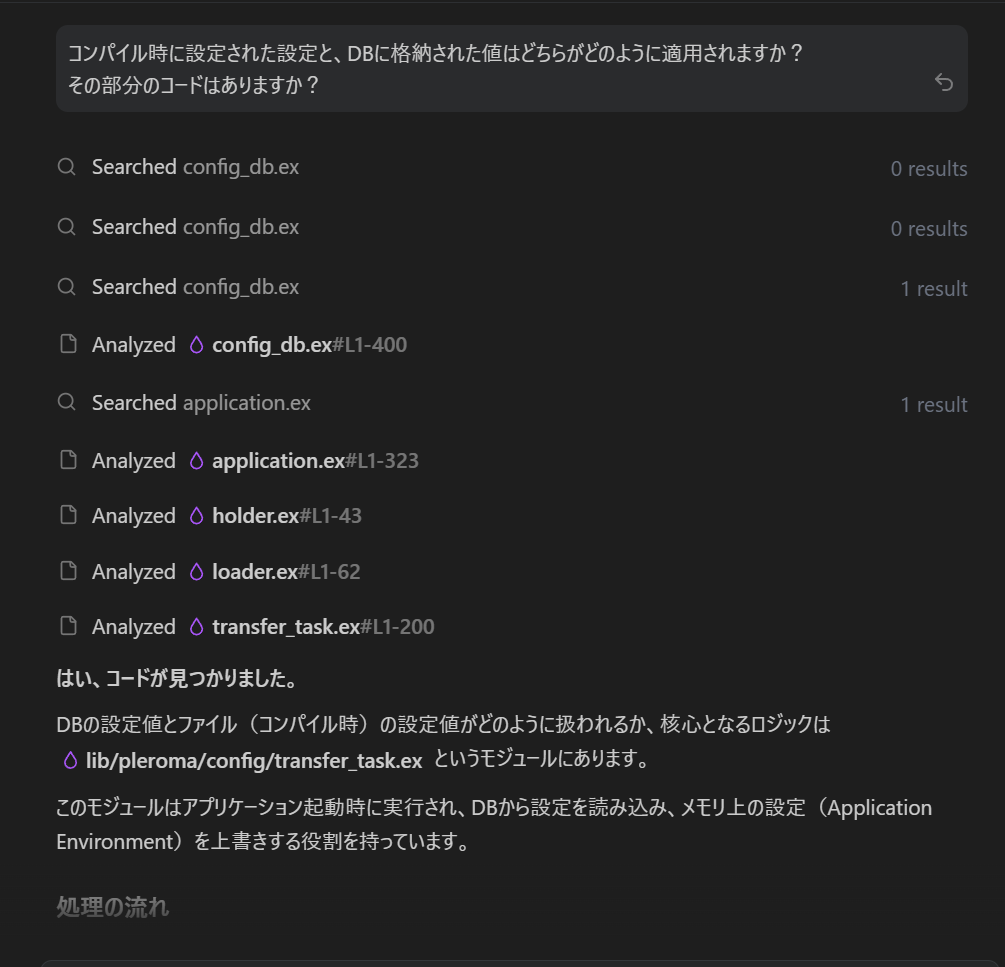The image size is (1005, 967).
Task: Click the search icon beside Searched application.ex
Action: (x=67, y=403)
